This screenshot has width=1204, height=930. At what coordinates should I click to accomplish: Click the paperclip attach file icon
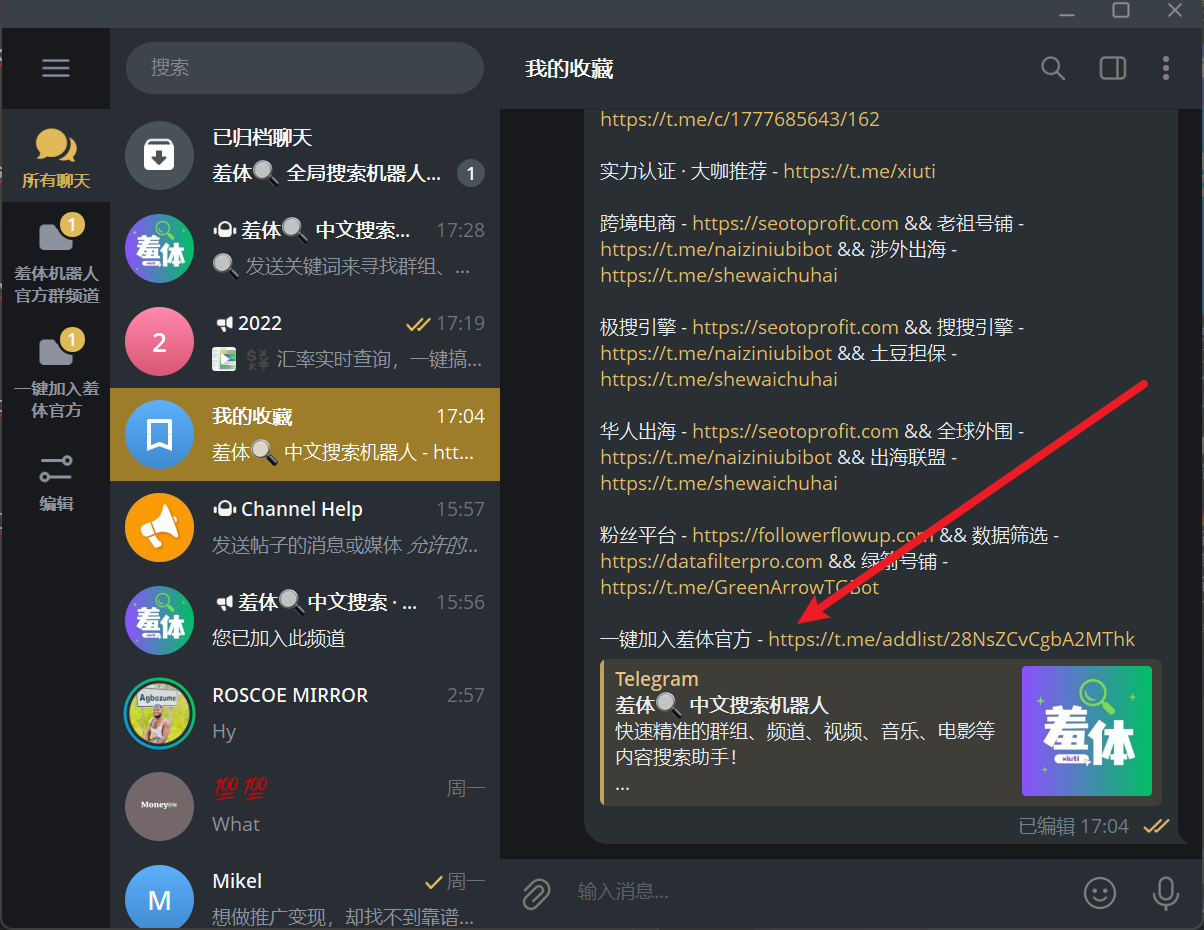(537, 892)
